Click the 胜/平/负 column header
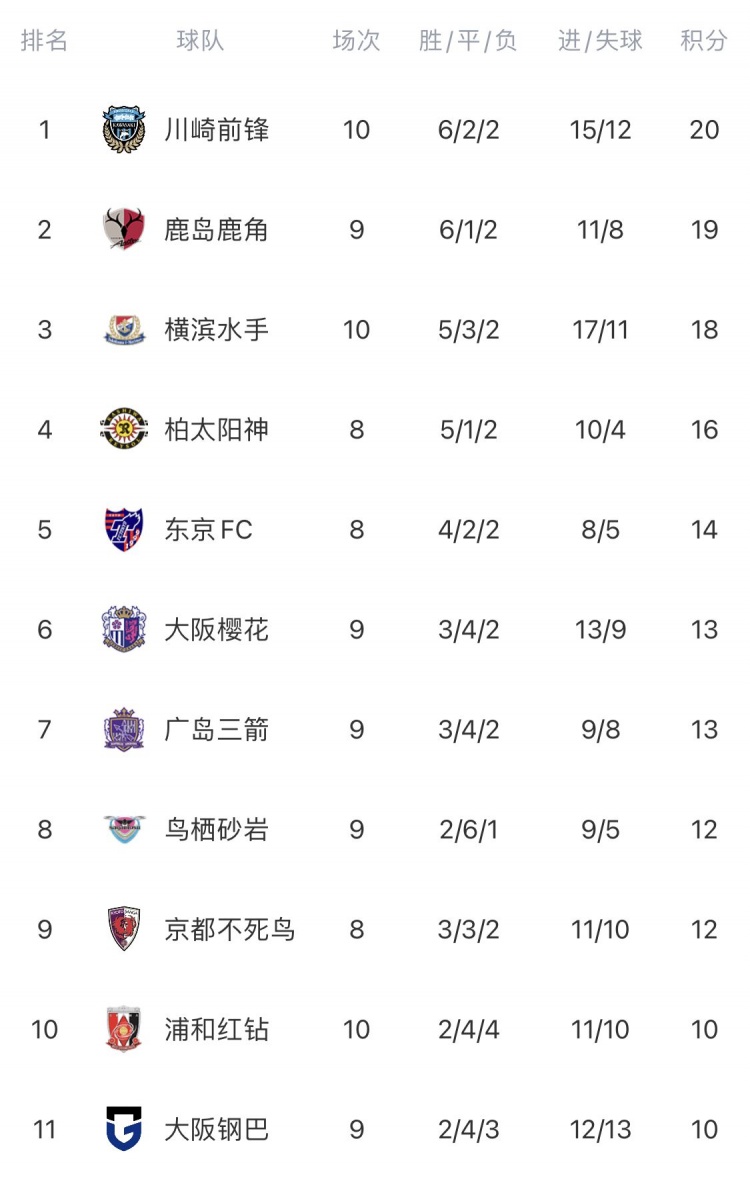Viewport: 750px width, 1181px height. tap(468, 40)
